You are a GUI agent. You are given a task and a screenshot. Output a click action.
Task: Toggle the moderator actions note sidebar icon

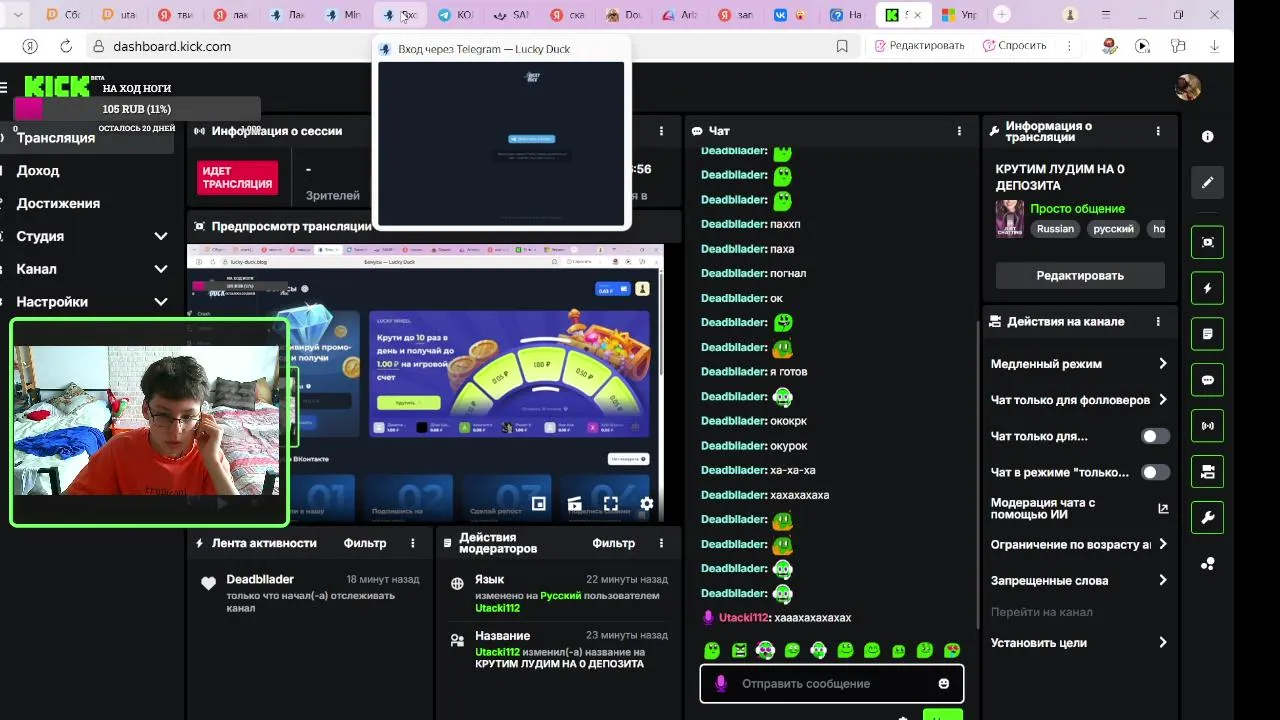tap(1207, 334)
